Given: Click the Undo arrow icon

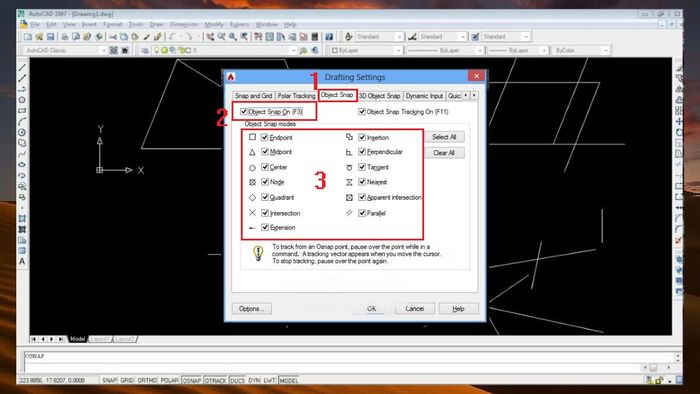Looking at the screenshot, I should click(x=172, y=37).
